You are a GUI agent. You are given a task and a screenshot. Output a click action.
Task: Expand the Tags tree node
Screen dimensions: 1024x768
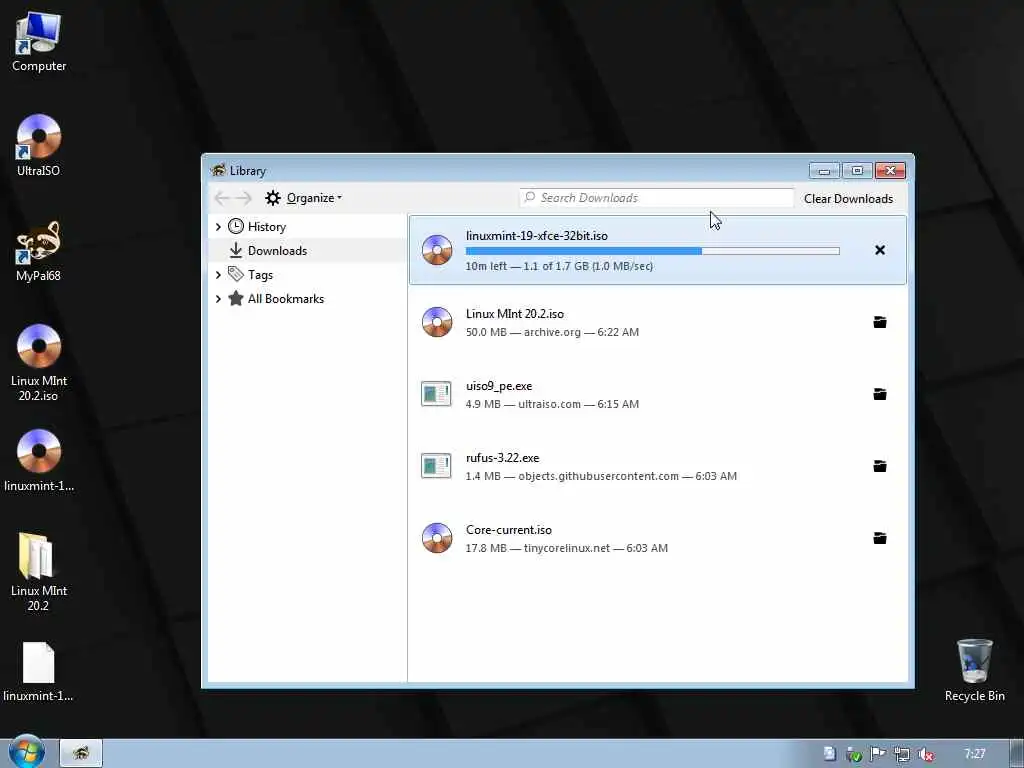click(218, 275)
